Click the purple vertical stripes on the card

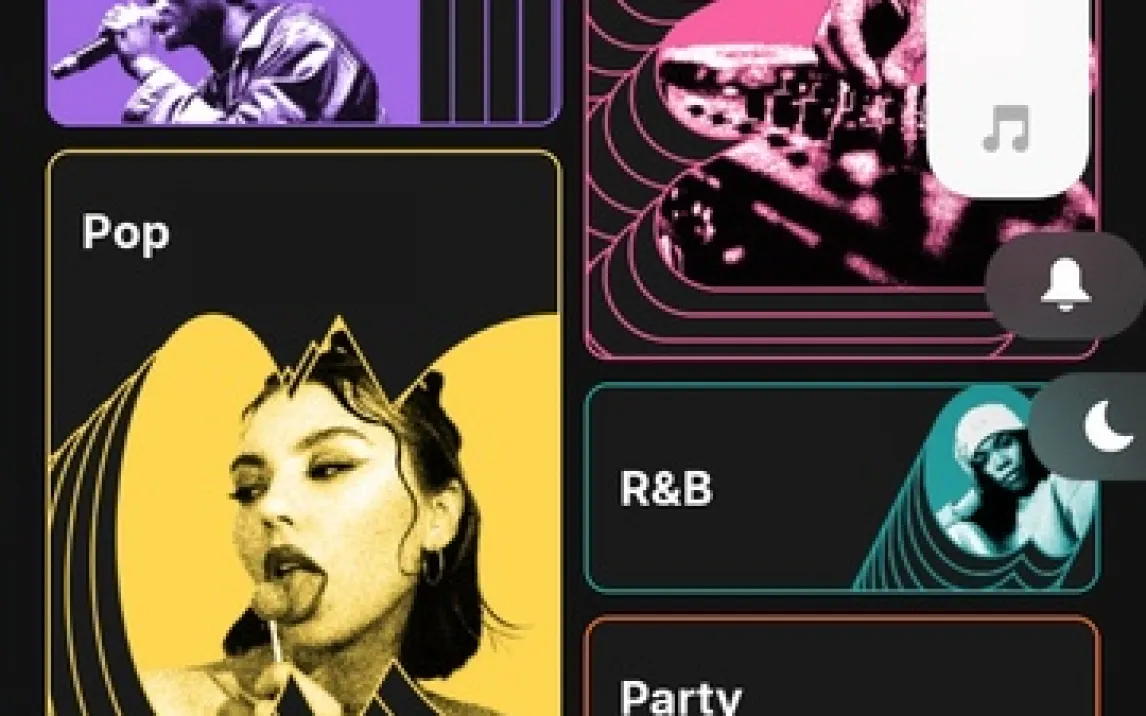488,61
